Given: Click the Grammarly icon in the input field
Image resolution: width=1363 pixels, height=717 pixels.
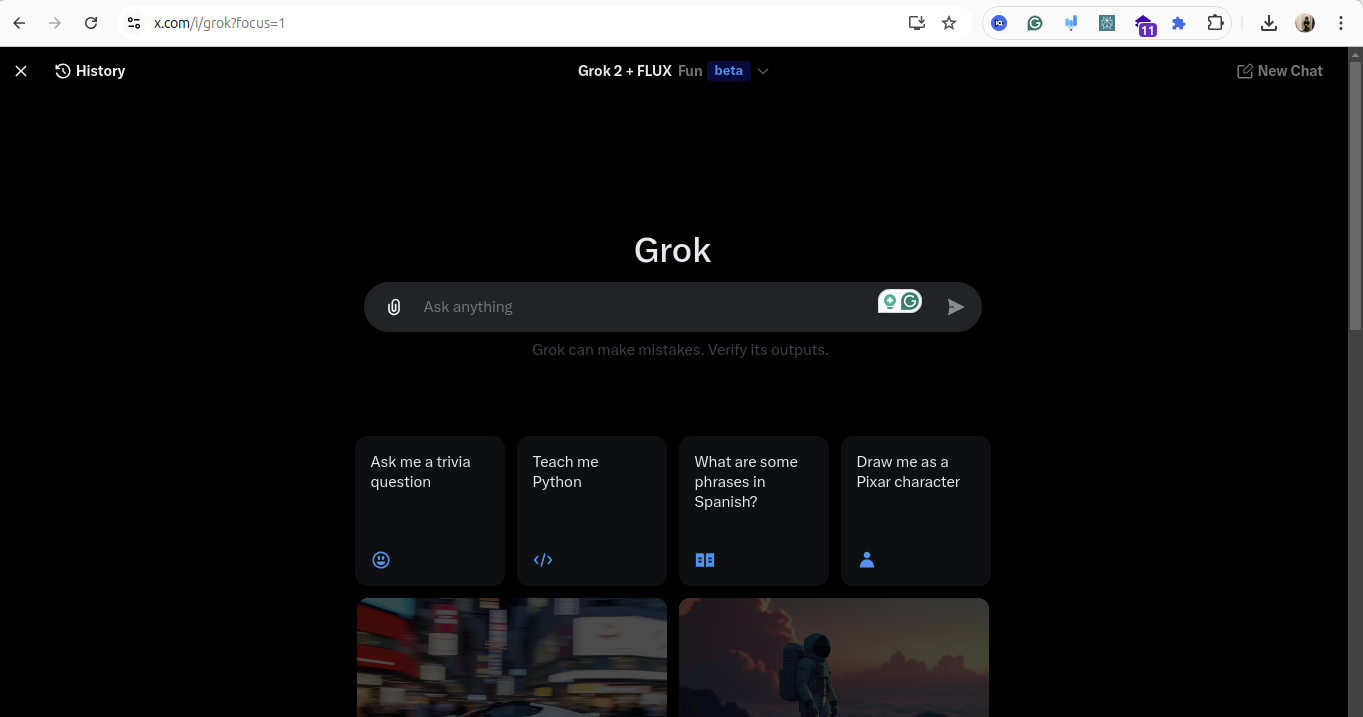Looking at the screenshot, I should coord(910,301).
